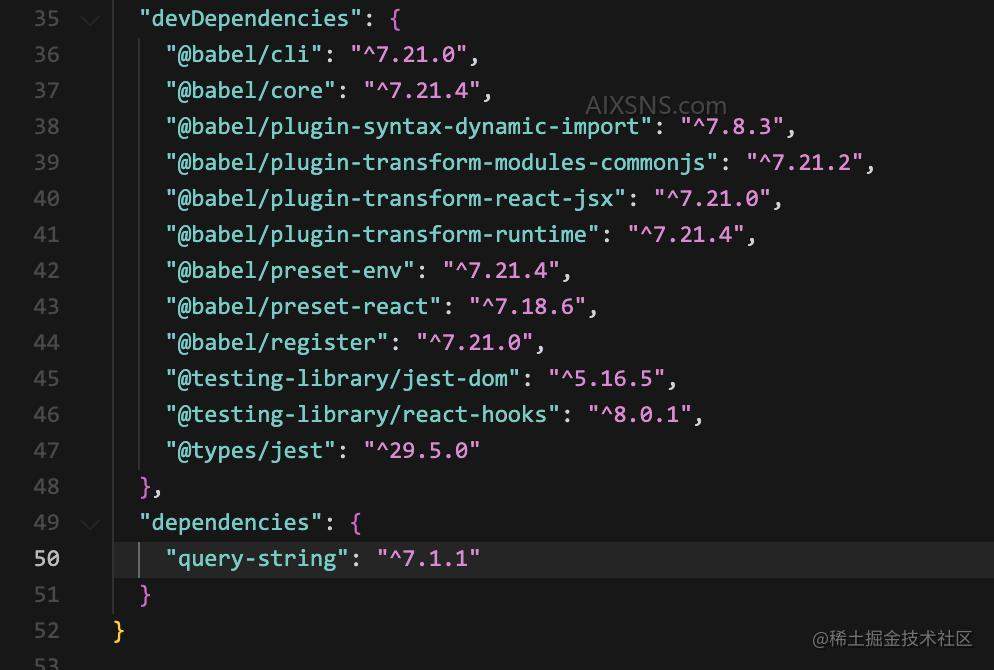Click the "@babel/register" key
This screenshot has width=994, height=670.
277,343
